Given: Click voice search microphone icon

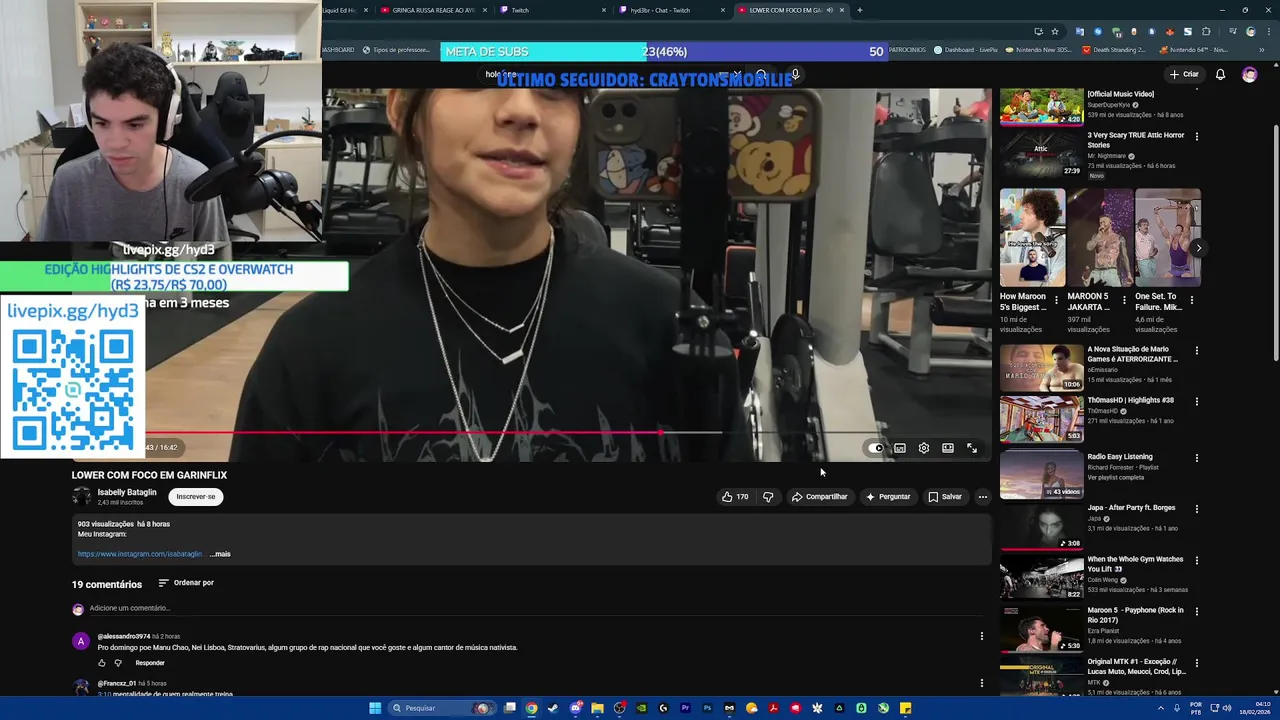Looking at the screenshot, I should pos(795,74).
